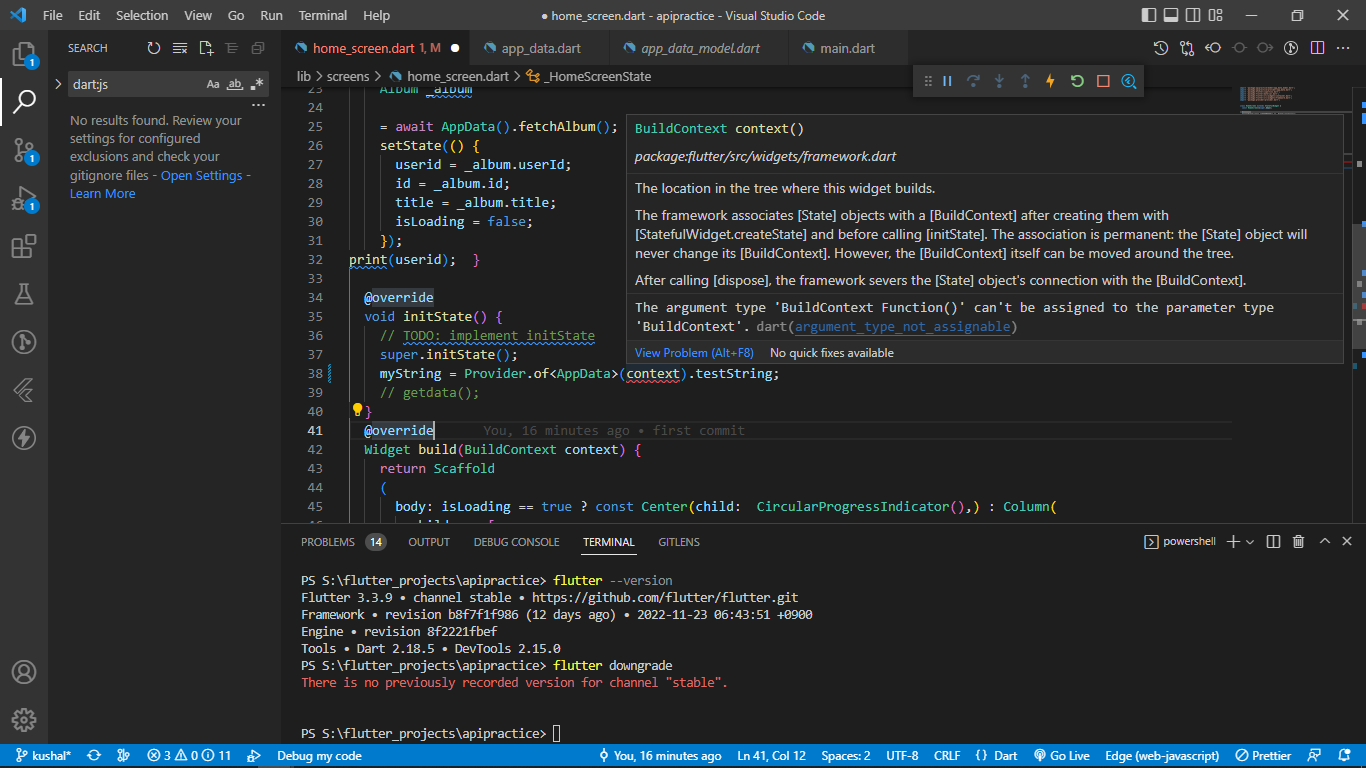
Task: Open the GITLENS panel tab
Action: (x=679, y=542)
